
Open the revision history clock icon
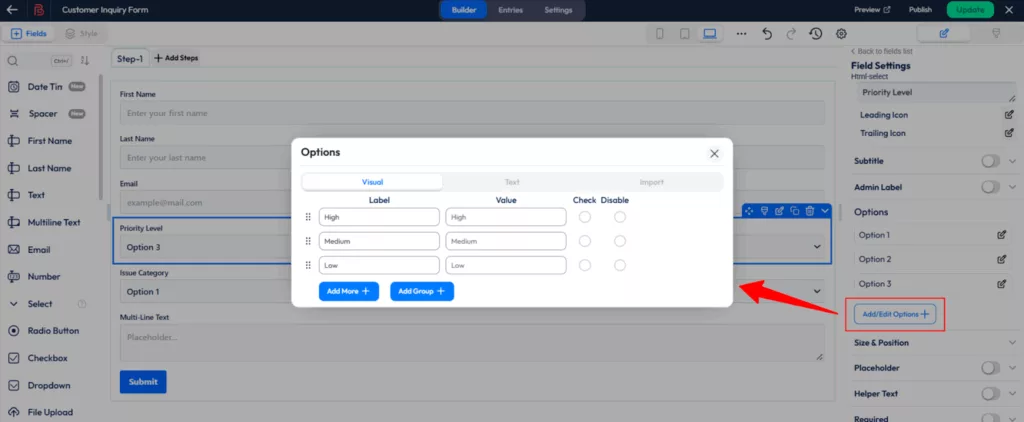(x=816, y=34)
